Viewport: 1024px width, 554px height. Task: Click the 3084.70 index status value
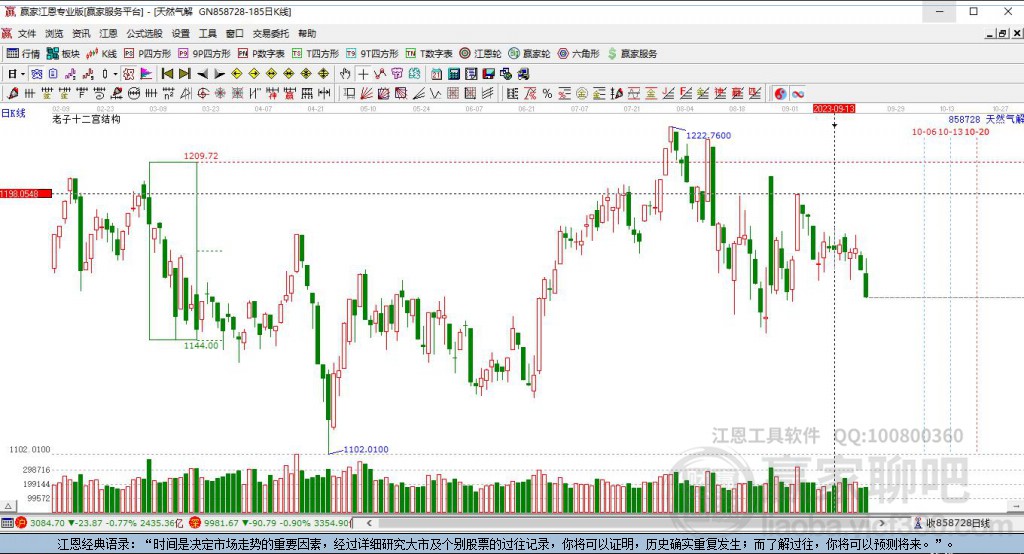coord(47,523)
